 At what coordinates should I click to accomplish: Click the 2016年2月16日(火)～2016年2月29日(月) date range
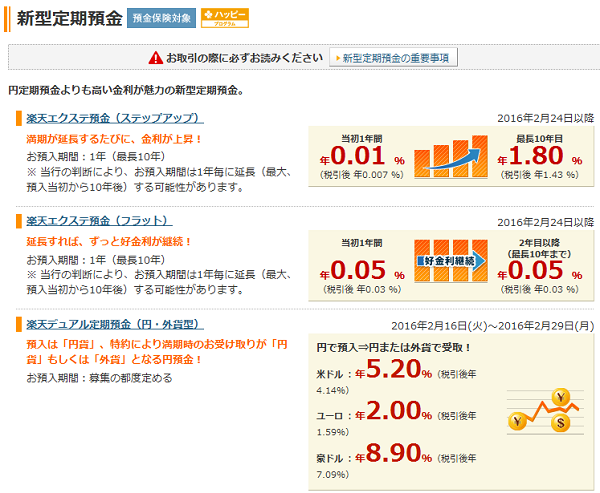tap(492, 326)
